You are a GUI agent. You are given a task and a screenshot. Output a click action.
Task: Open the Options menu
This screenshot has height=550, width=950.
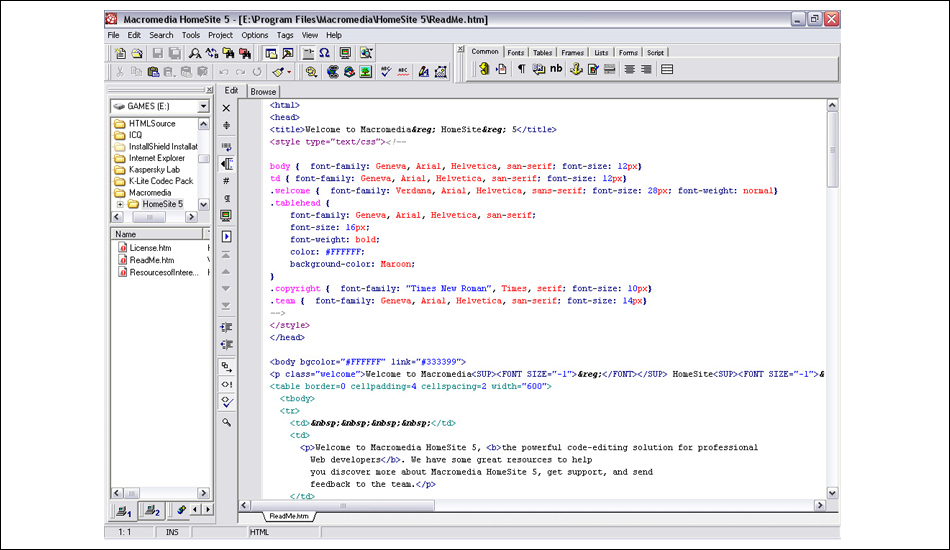[x=254, y=35]
